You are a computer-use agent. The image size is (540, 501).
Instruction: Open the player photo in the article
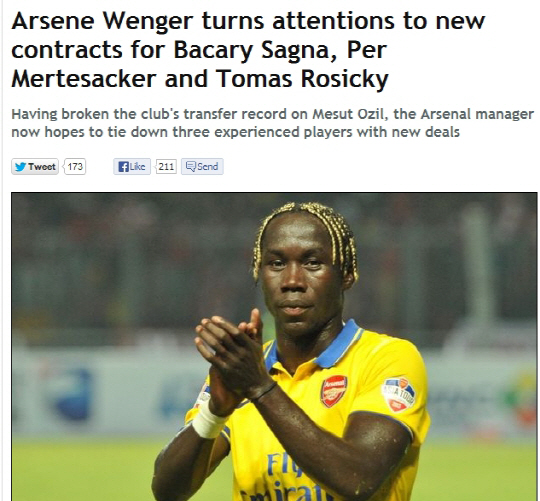pos(274,346)
